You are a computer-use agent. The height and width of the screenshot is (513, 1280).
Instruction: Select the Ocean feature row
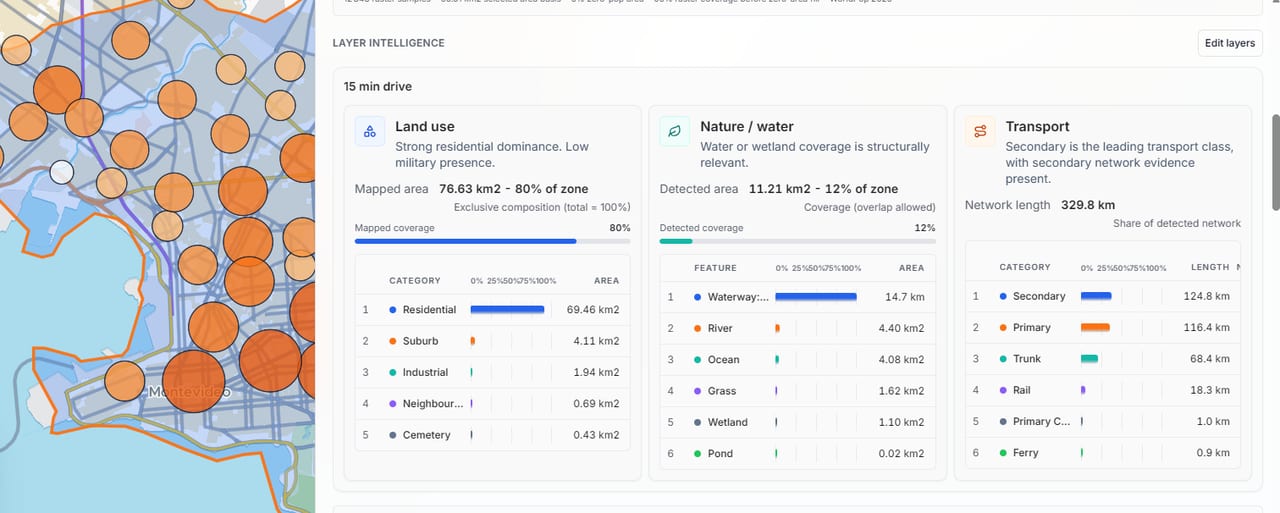click(x=798, y=360)
